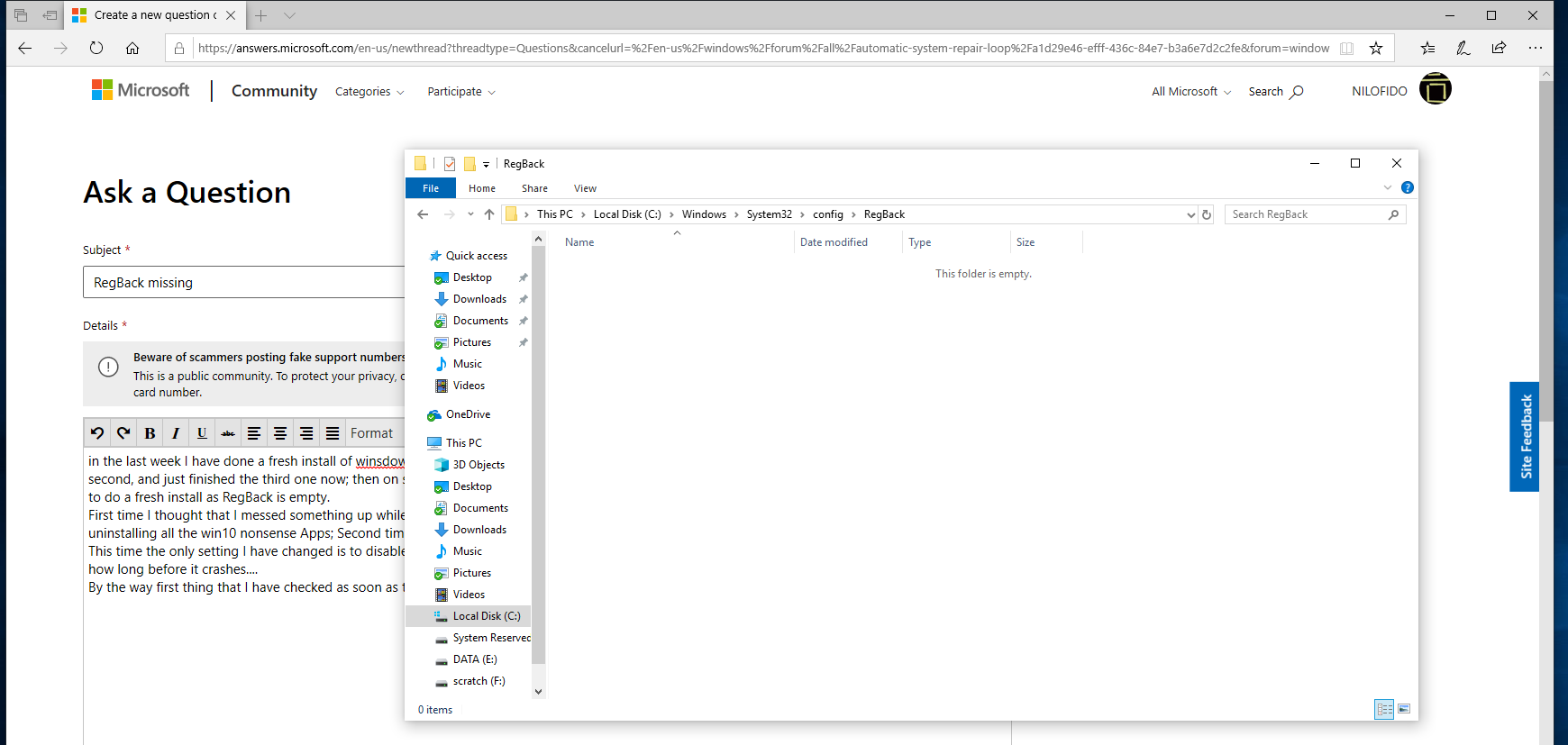Click the editor redo icon
1568x745 pixels.
123,433
